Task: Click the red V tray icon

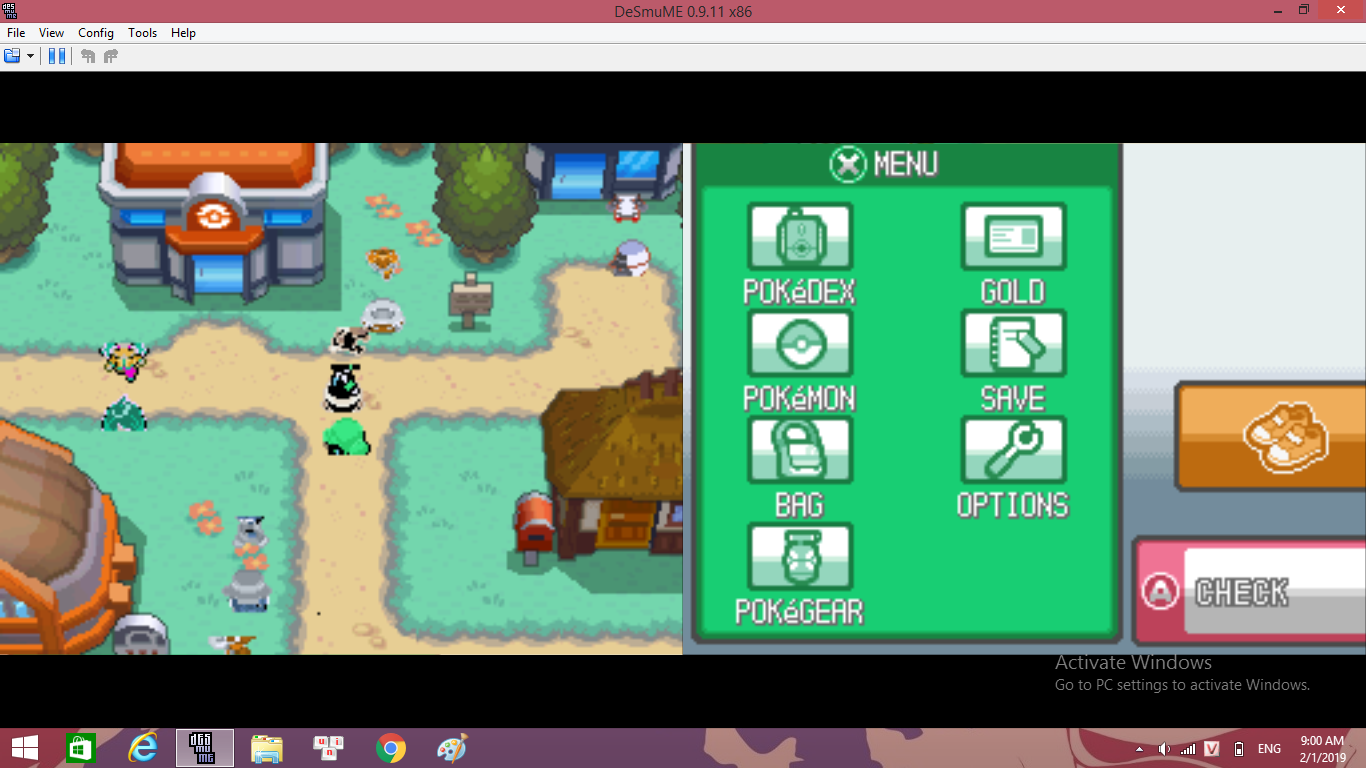Action: click(1212, 749)
